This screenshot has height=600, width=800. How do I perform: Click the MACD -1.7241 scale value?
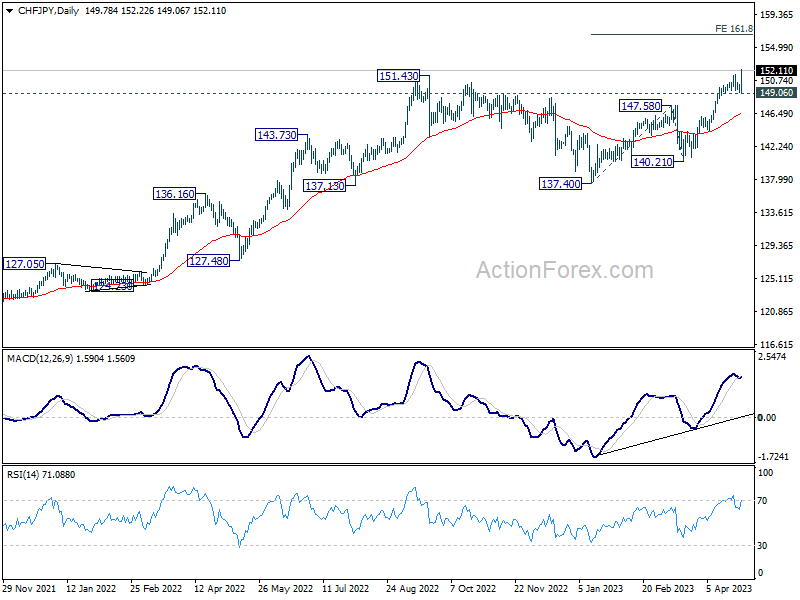[774, 456]
